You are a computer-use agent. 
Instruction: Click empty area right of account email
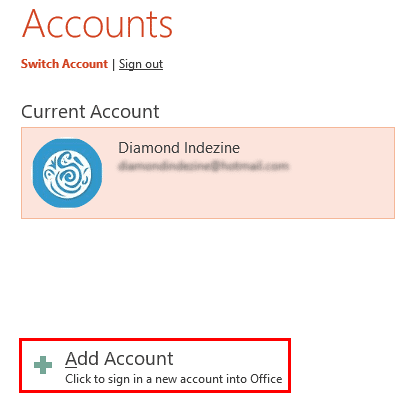[340, 167]
